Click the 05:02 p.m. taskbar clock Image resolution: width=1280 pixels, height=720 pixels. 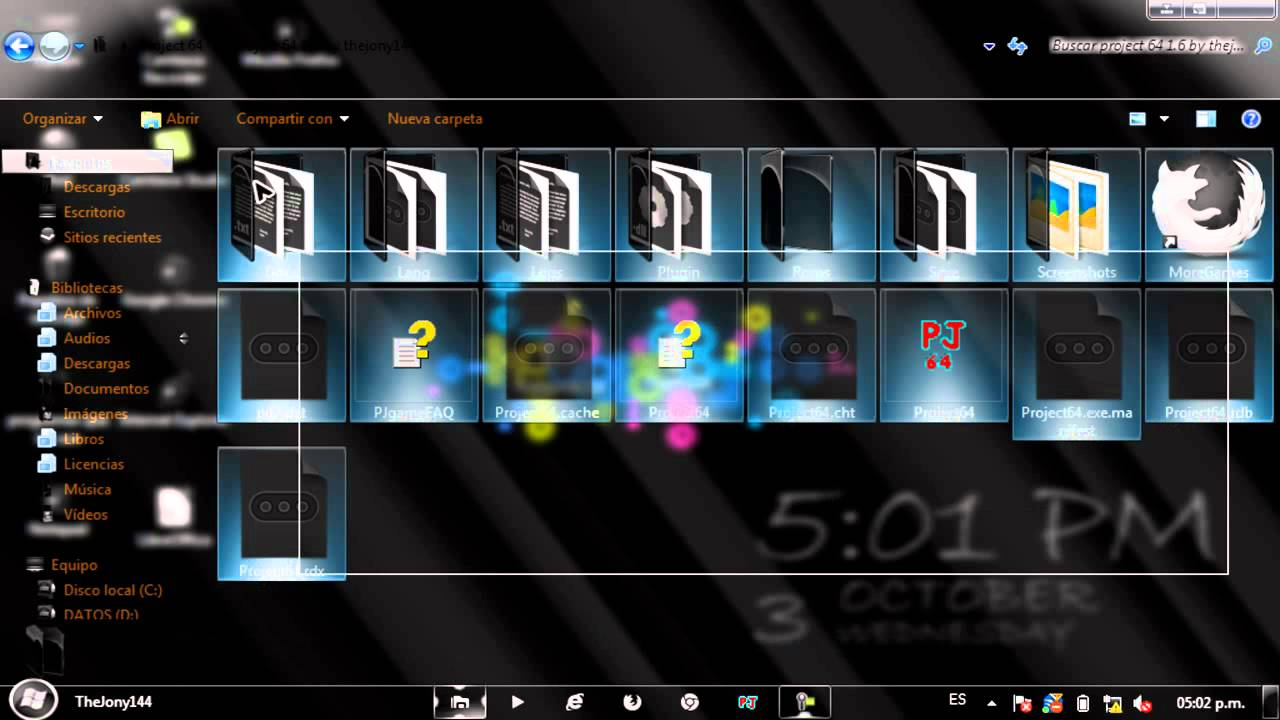[x=1209, y=702]
